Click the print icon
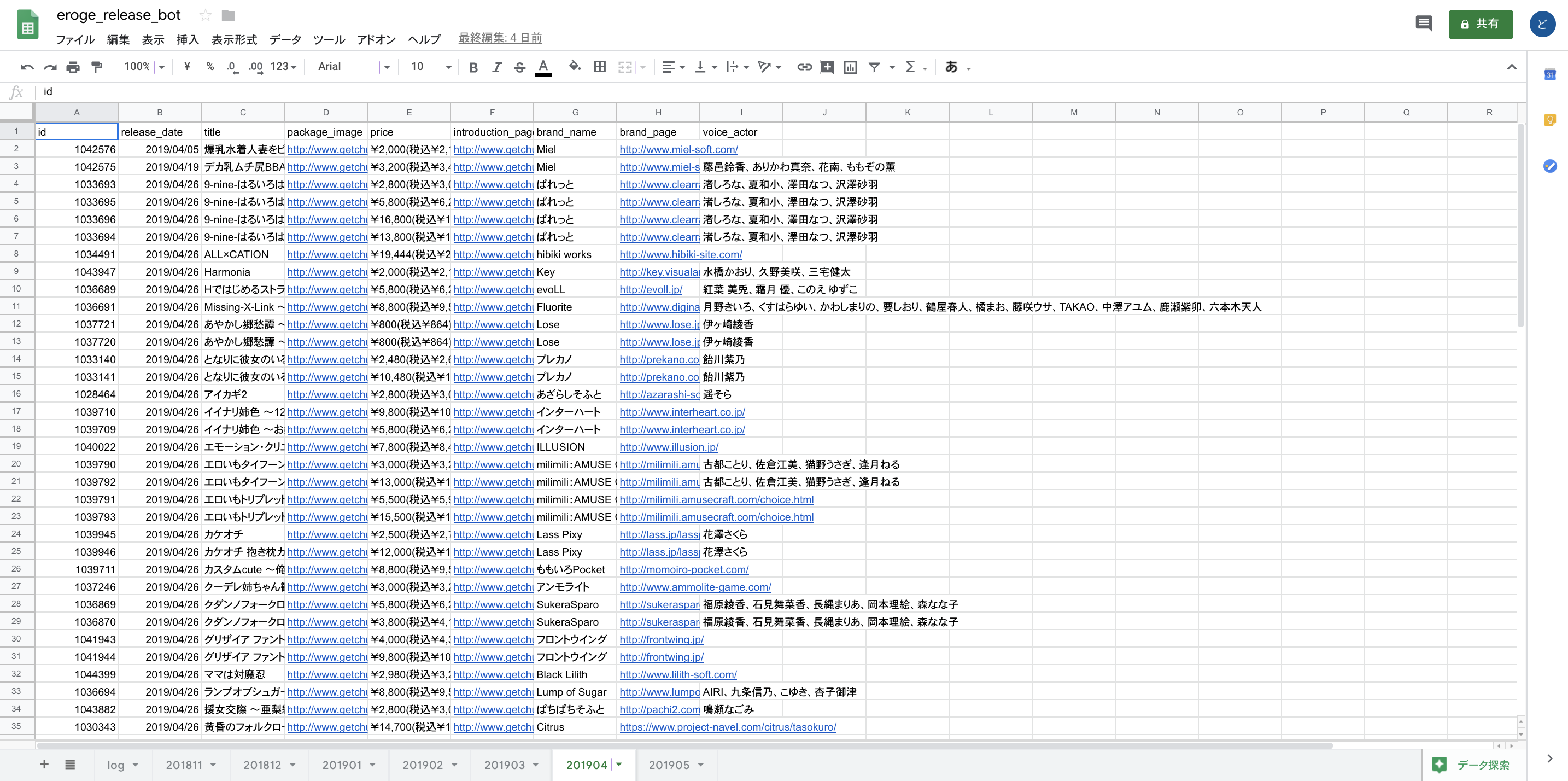 (x=73, y=67)
